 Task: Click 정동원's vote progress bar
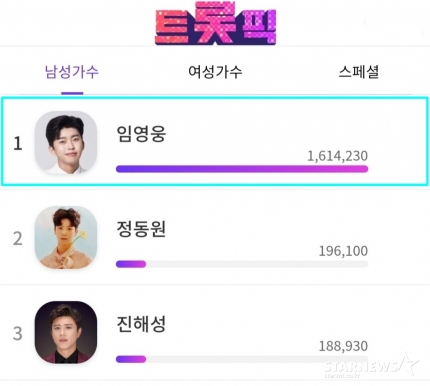242,264
